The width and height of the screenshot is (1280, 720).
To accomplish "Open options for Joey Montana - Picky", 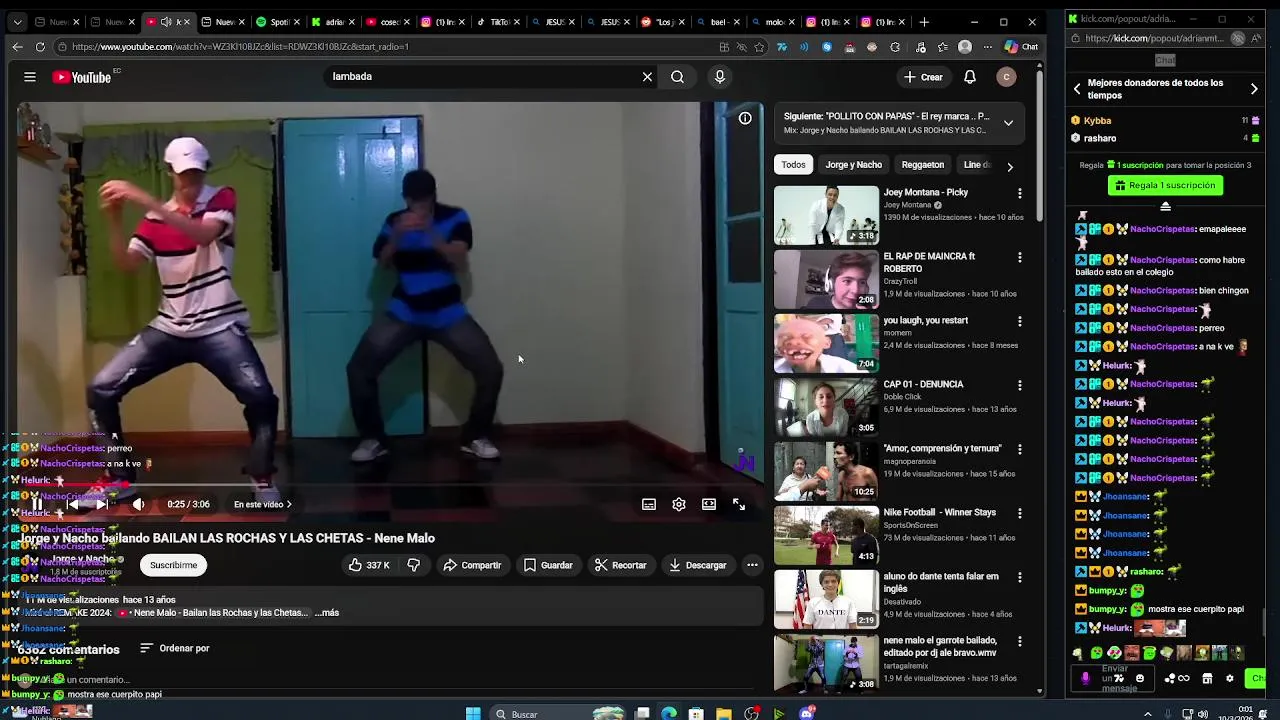I will point(1019,193).
